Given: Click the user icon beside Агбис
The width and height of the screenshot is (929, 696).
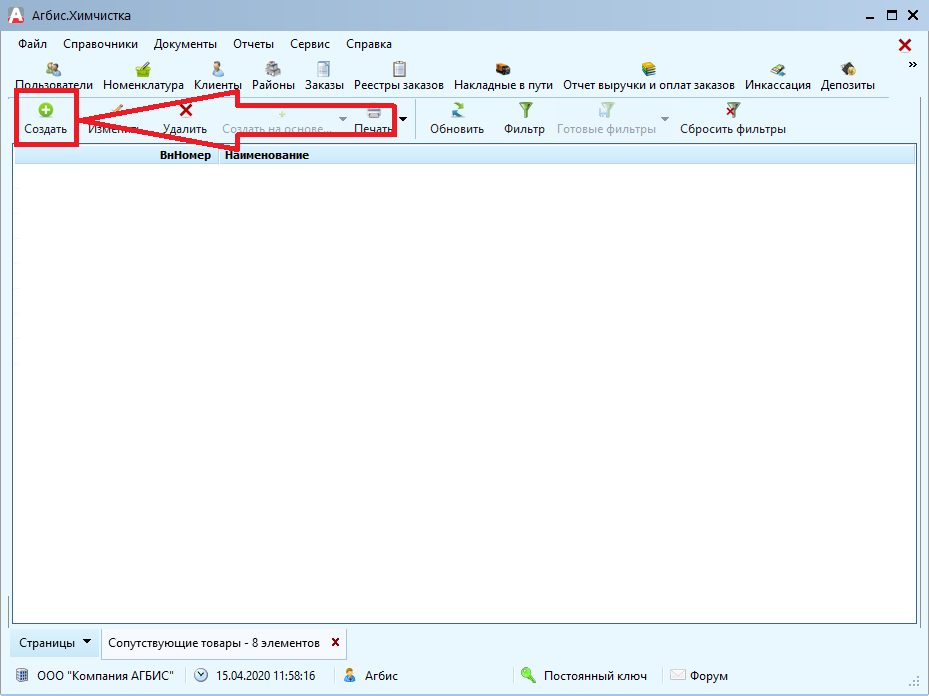Looking at the screenshot, I should [x=350, y=675].
